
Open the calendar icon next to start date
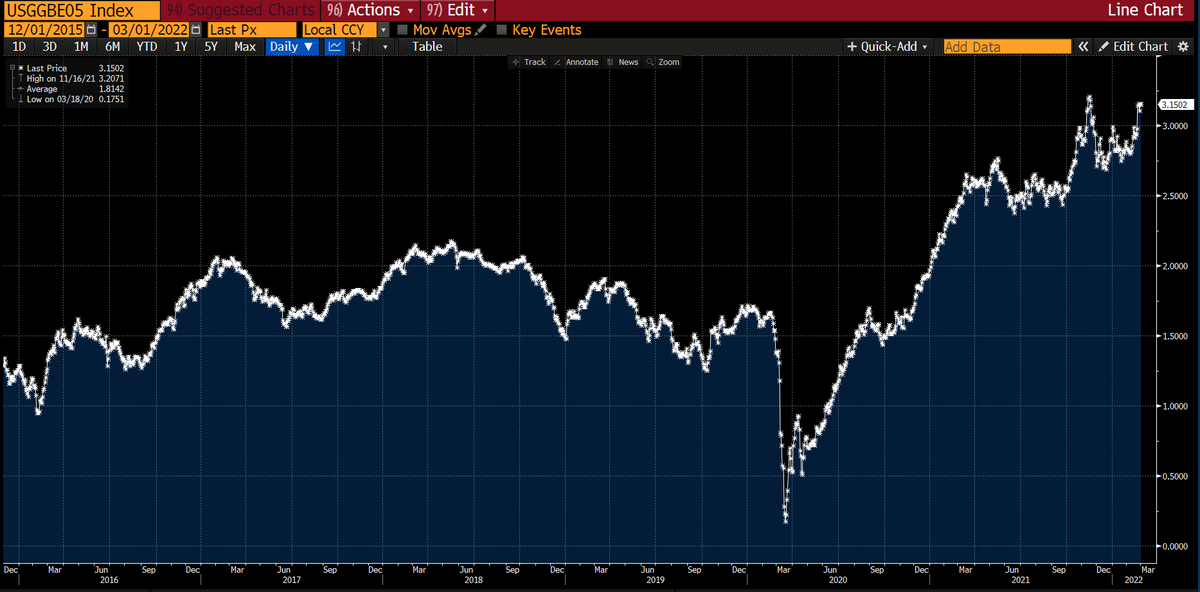[89, 29]
